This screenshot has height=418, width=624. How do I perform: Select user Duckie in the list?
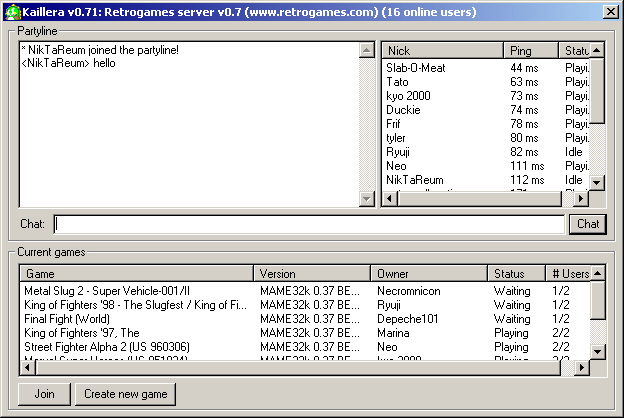click(x=486, y=110)
